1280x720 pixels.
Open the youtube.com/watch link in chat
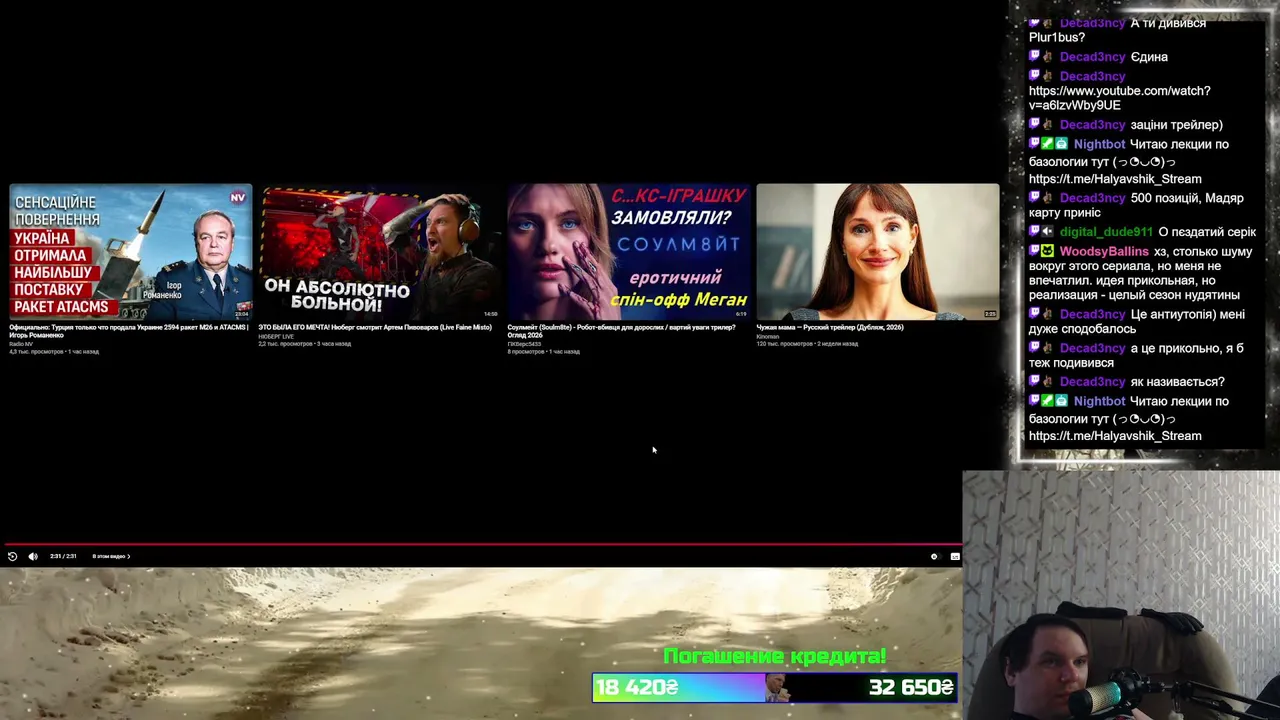(1120, 98)
